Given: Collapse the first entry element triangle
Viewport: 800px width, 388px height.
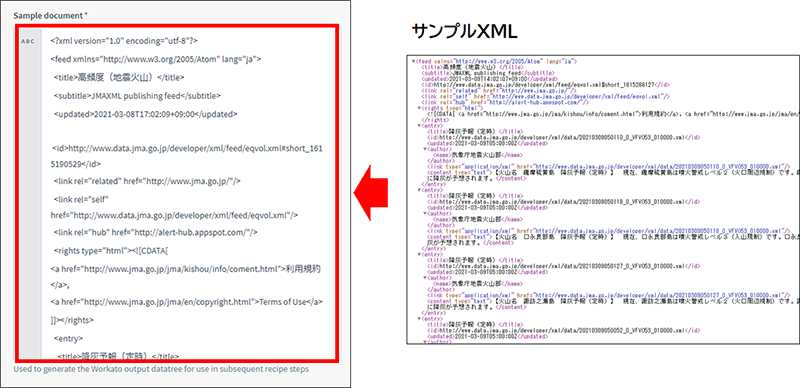Looking at the screenshot, I should [x=419, y=126].
